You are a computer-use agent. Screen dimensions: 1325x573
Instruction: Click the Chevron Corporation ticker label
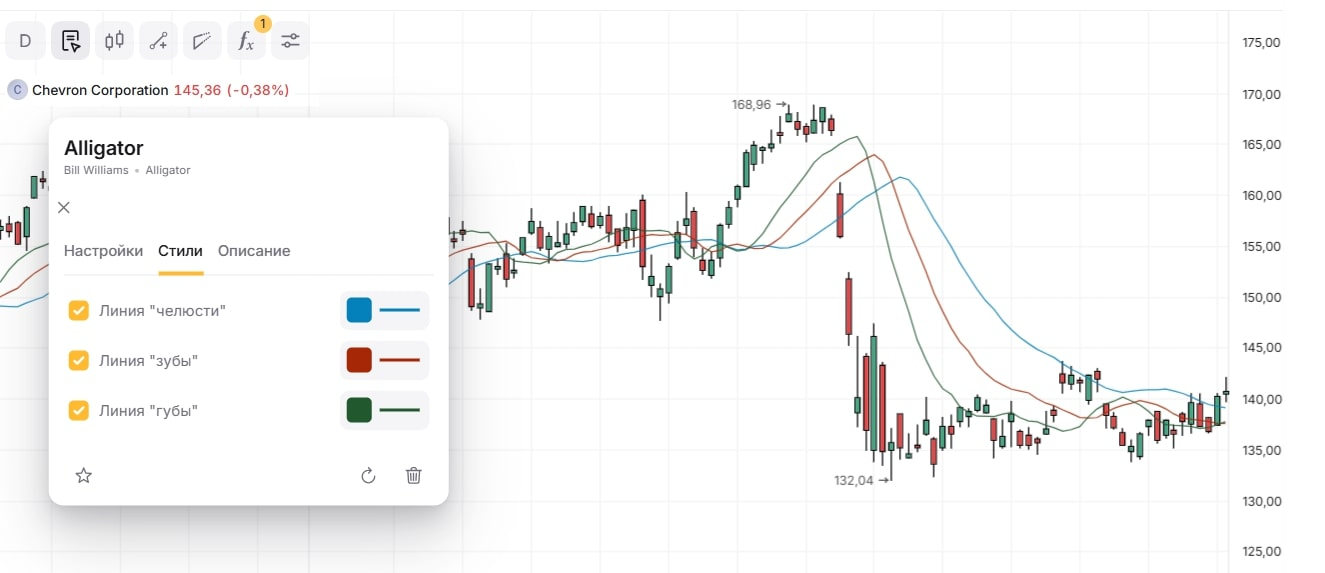pyautogui.click(x=100, y=90)
